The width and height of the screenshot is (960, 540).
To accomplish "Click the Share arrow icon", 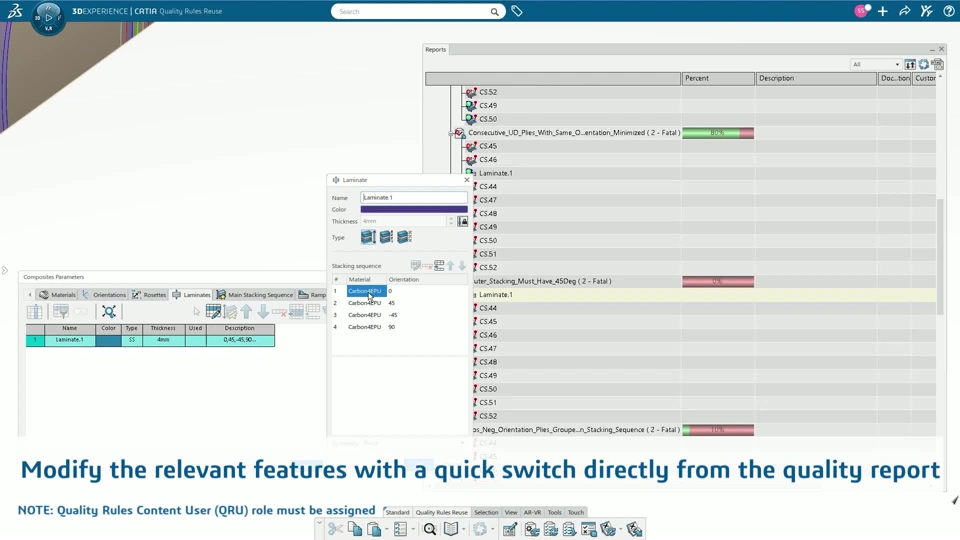I will (904, 11).
